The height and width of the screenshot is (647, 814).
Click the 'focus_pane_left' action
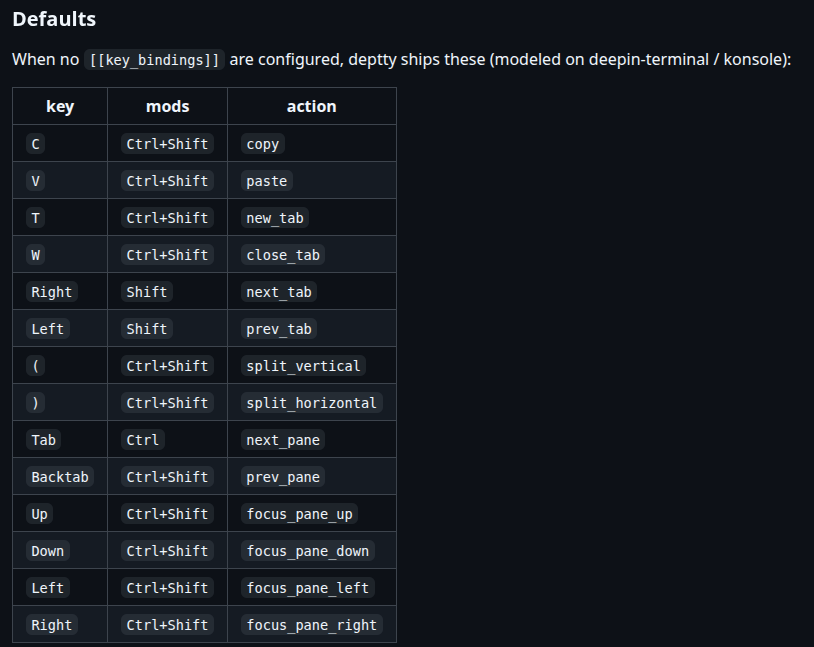point(308,588)
